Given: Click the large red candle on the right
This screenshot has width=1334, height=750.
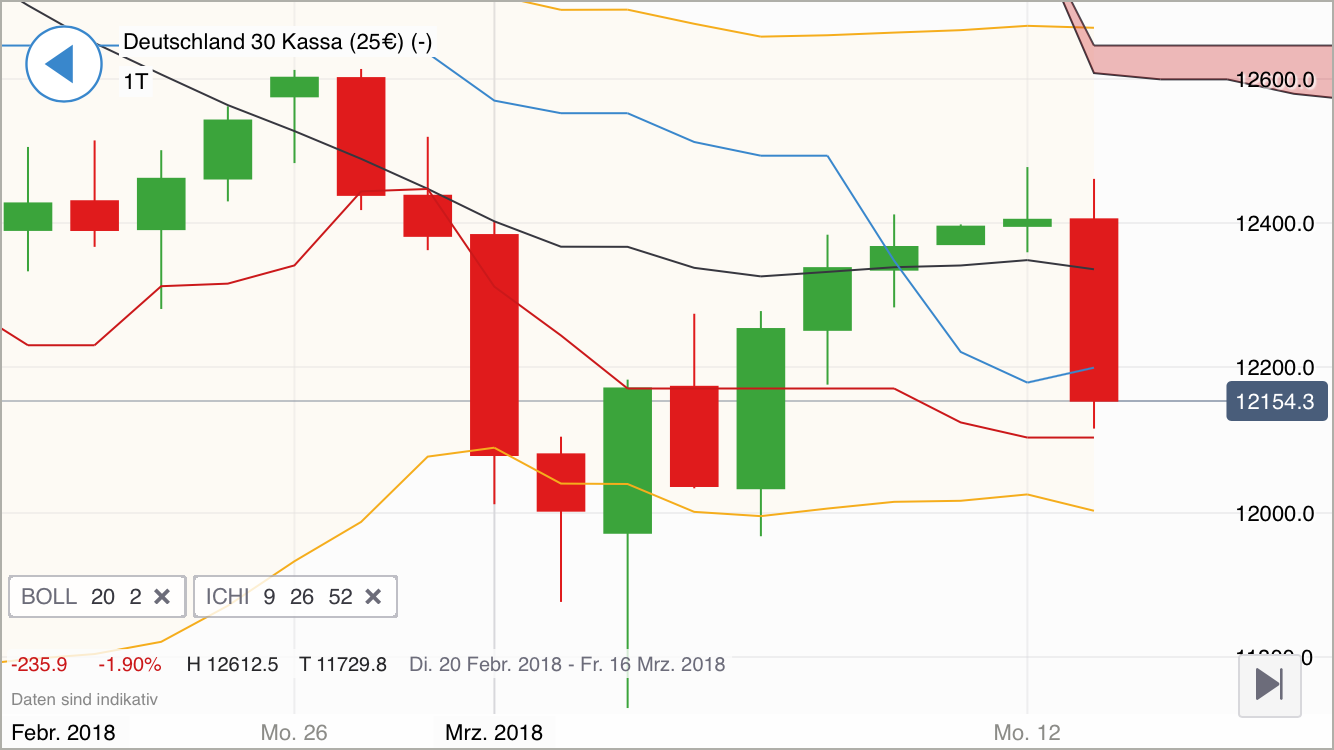Looking at the screenshot, I should [x=1094, y=310].
